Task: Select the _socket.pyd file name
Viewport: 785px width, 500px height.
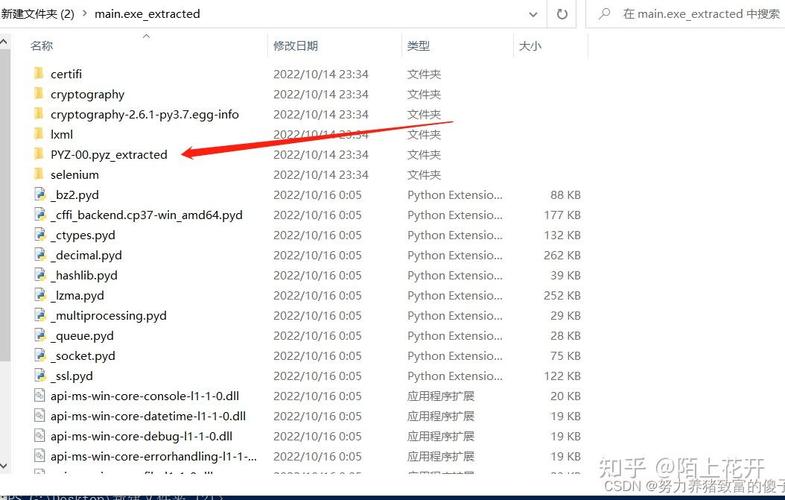Action: 83,356
